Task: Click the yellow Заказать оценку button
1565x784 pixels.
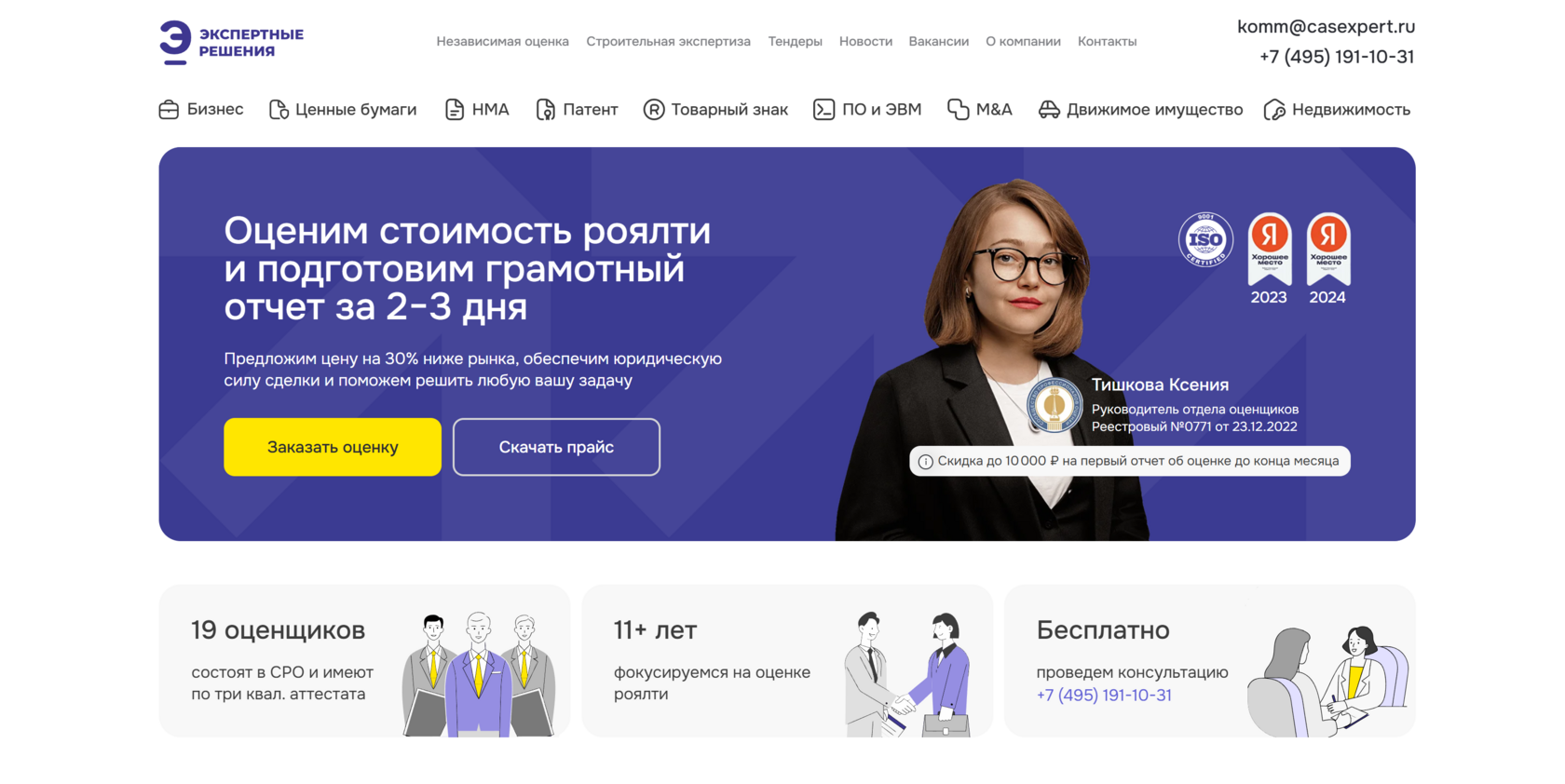Action: point(333,447)
